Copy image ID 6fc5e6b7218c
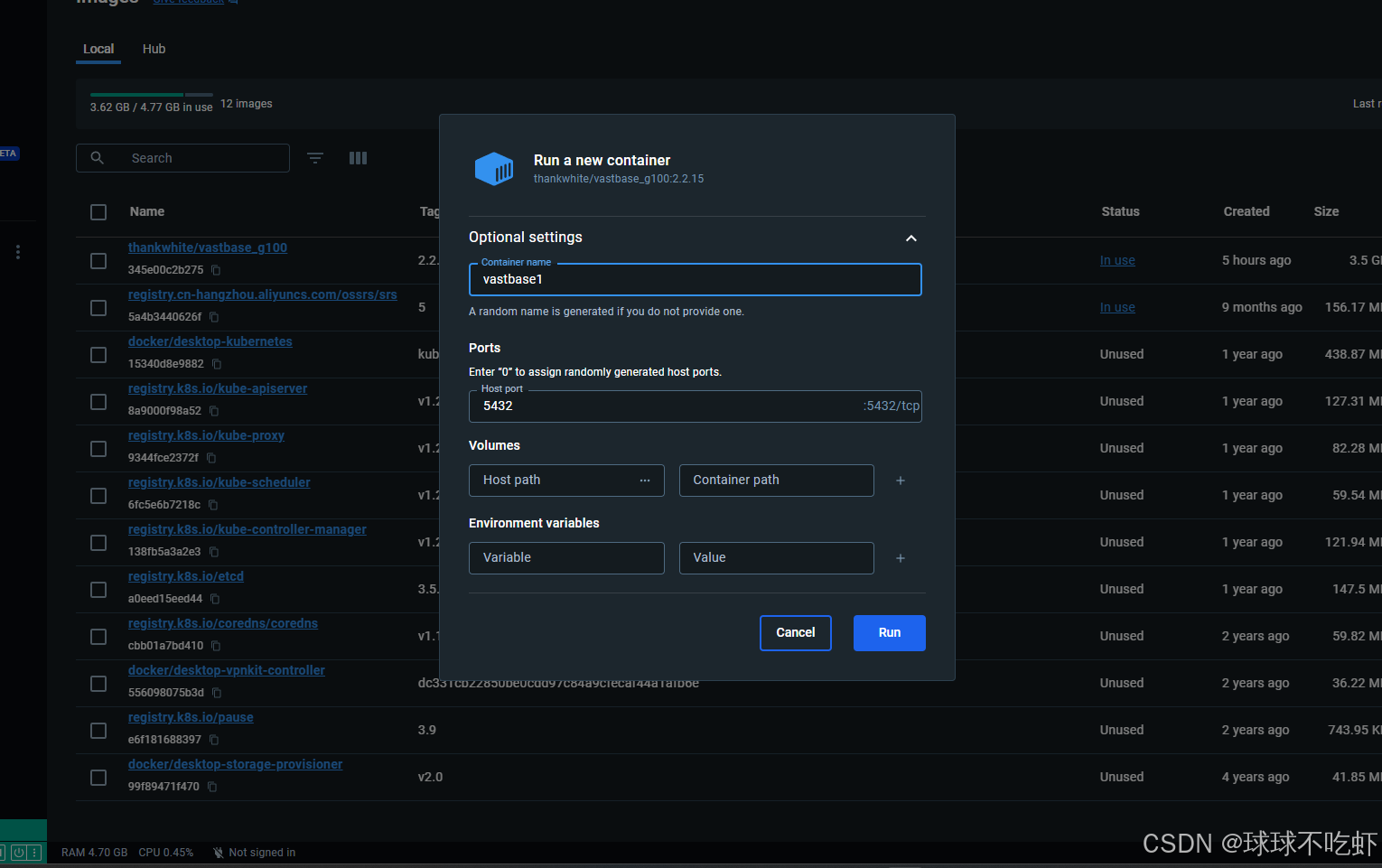1382x868 pixels. (213, 505)
